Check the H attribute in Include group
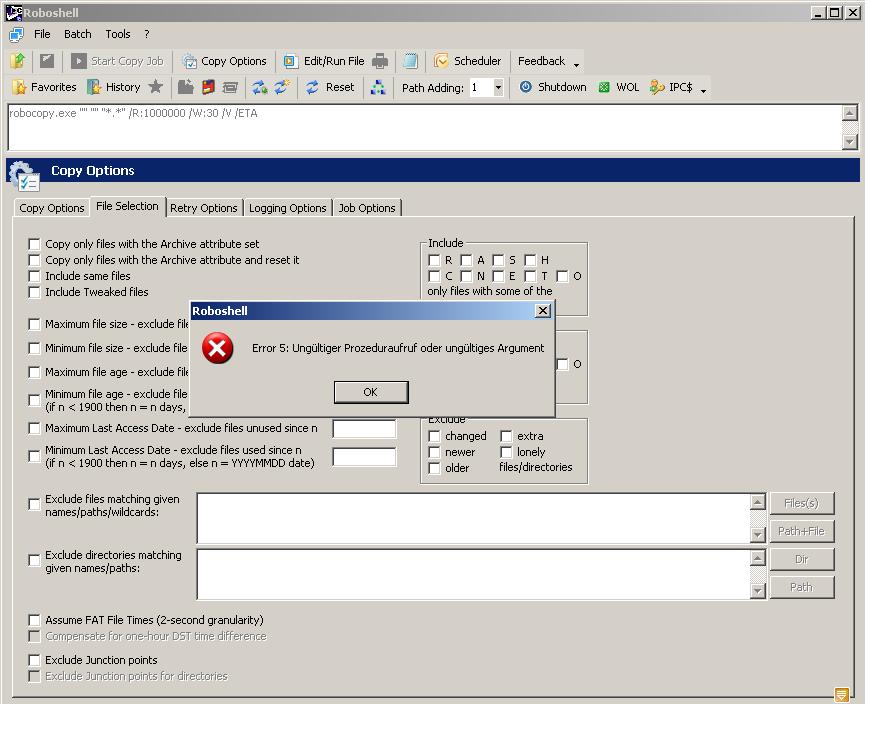The width and height of the screenshot is (869, 731). [x=530, y=260]
